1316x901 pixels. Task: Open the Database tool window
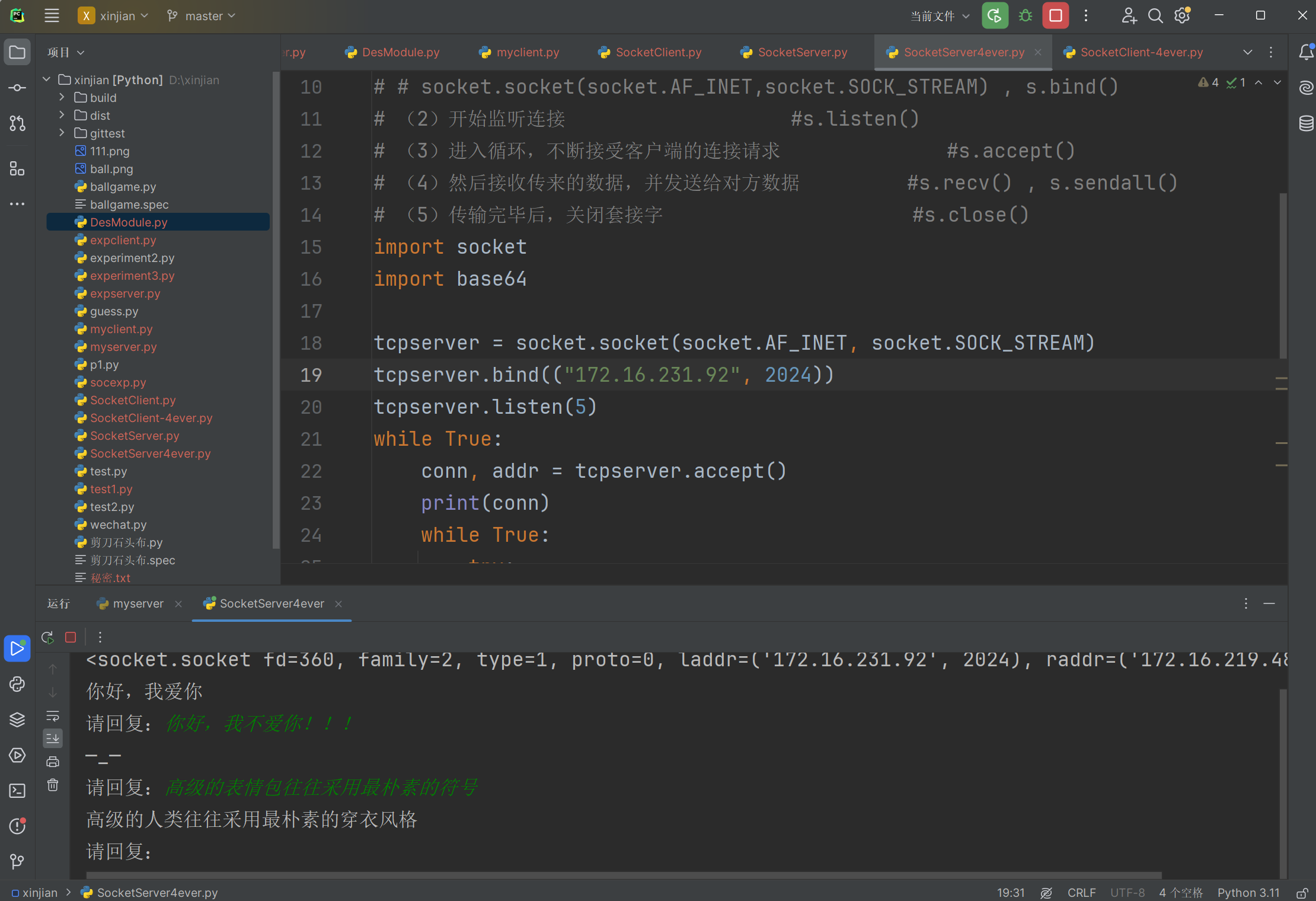pyautogui.click(x=1306, y=123)
